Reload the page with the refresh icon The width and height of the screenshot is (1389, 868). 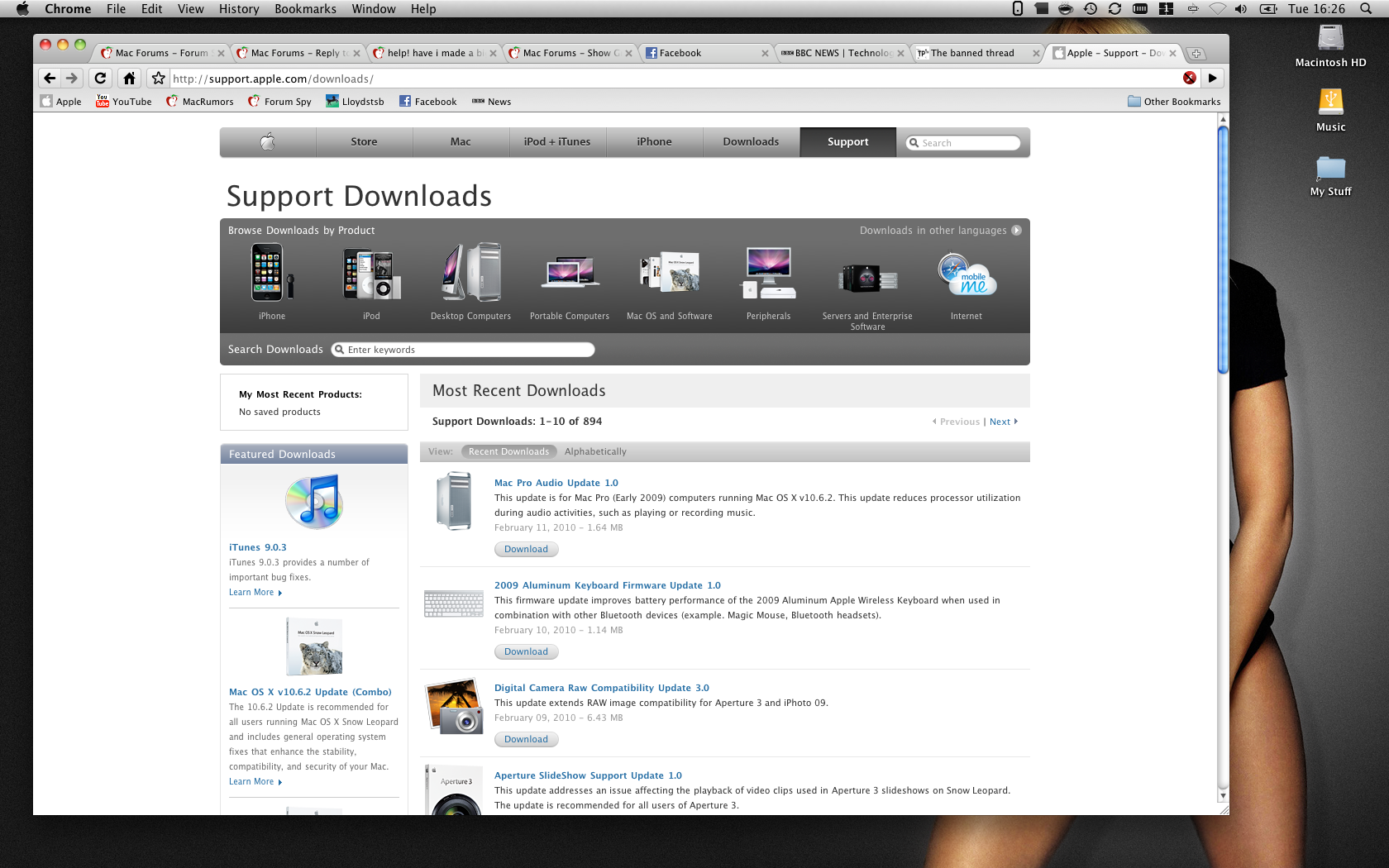click(100, 79)
